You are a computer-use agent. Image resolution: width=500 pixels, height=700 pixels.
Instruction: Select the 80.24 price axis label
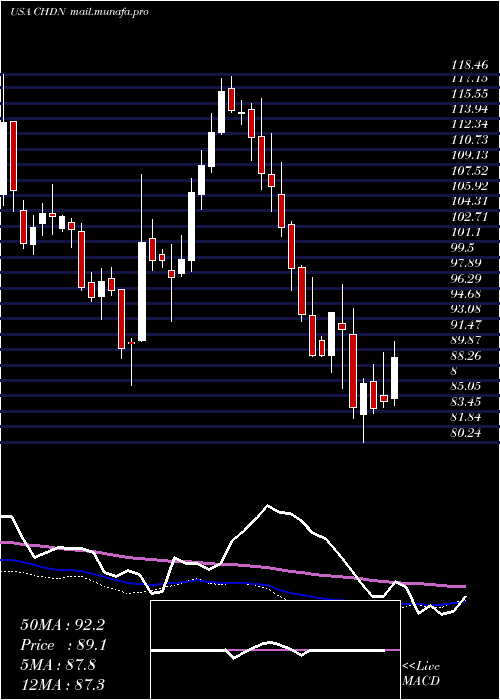click(x=466, y=432)
